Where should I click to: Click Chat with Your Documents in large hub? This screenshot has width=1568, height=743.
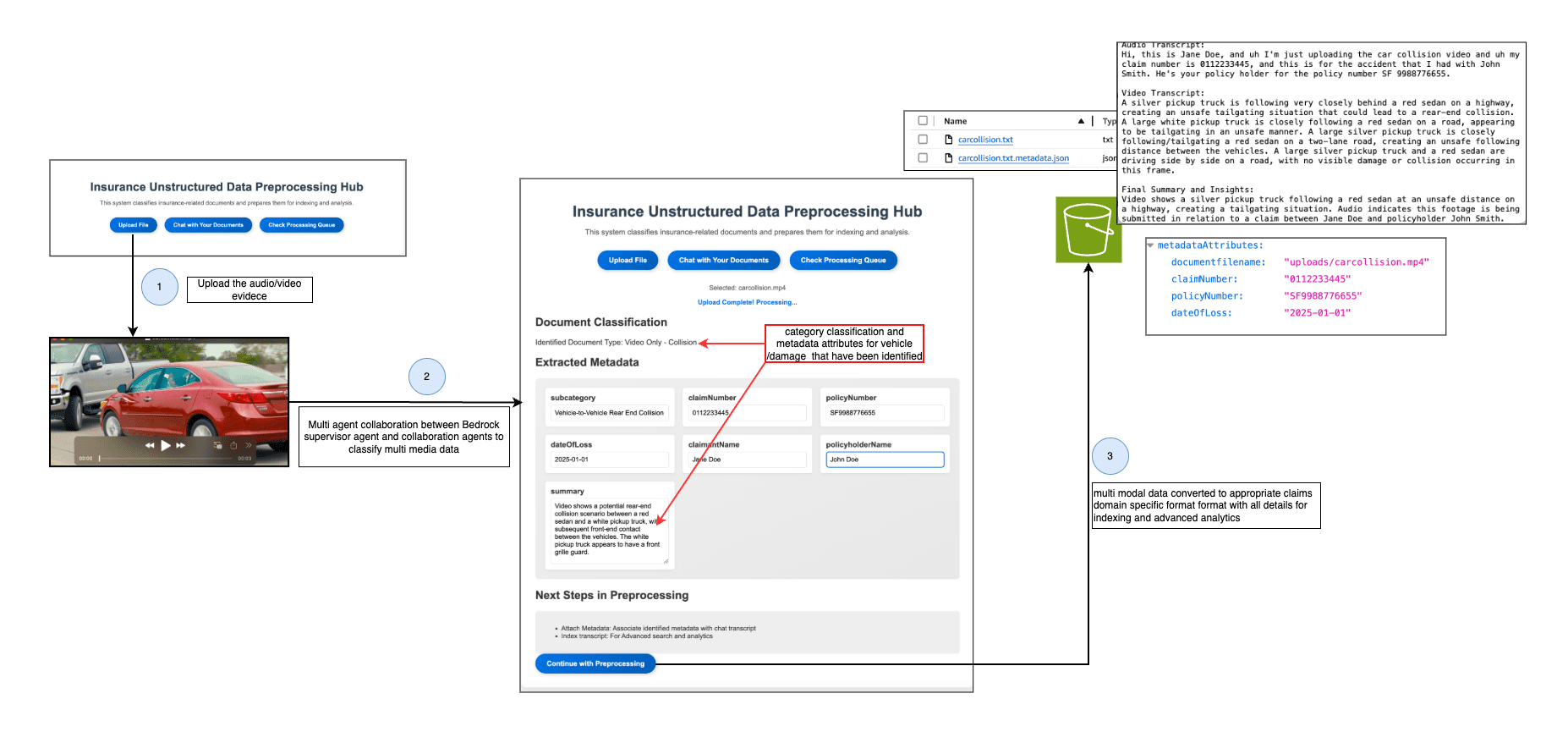point(723,261)
